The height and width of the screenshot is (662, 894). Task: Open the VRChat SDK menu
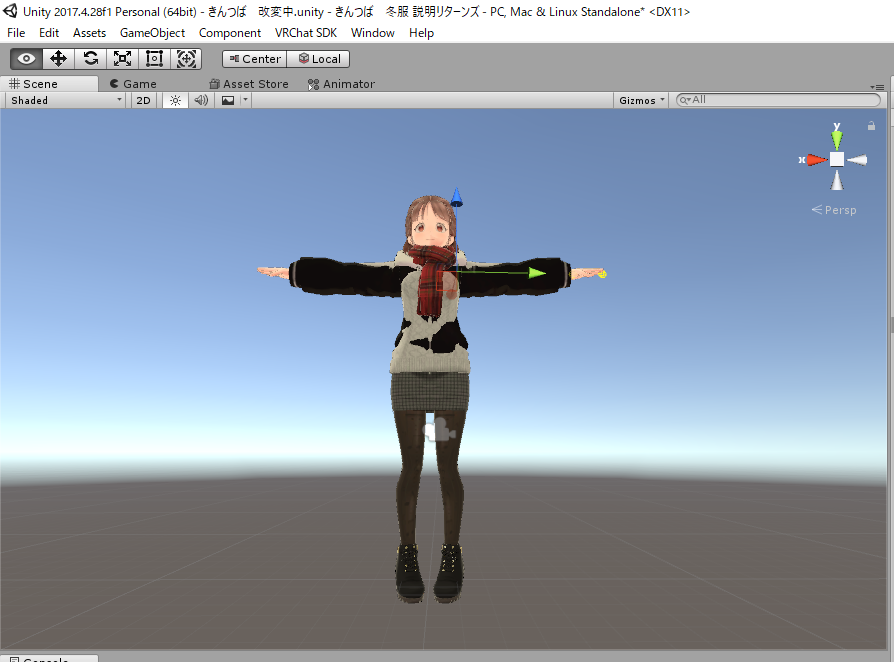[306, 33]
